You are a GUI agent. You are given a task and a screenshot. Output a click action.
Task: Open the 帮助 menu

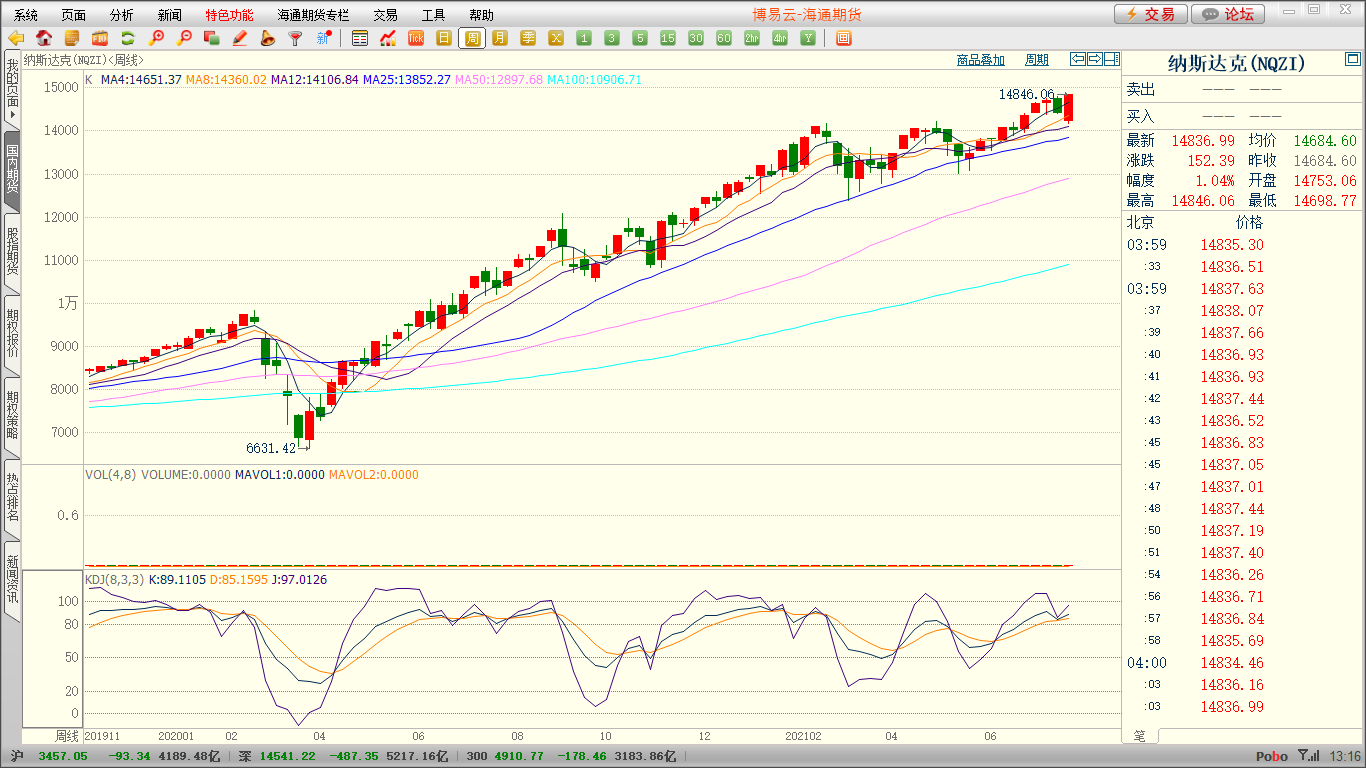[x=481, y=15]
